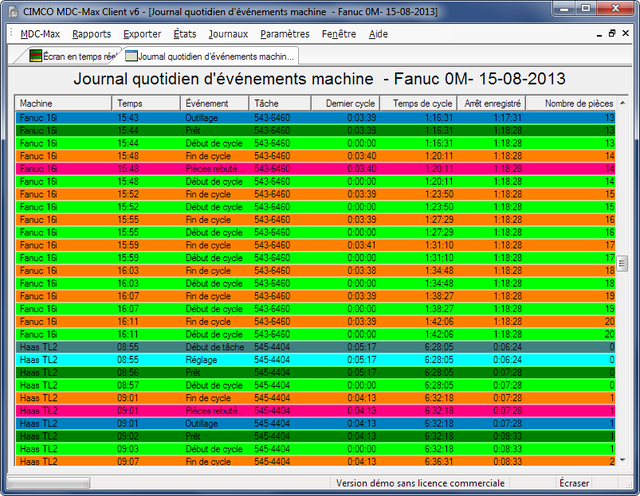Select the Réglage row for Haas TL2
640x496 pixels.
pyautogui.click(x=316, y=360)
